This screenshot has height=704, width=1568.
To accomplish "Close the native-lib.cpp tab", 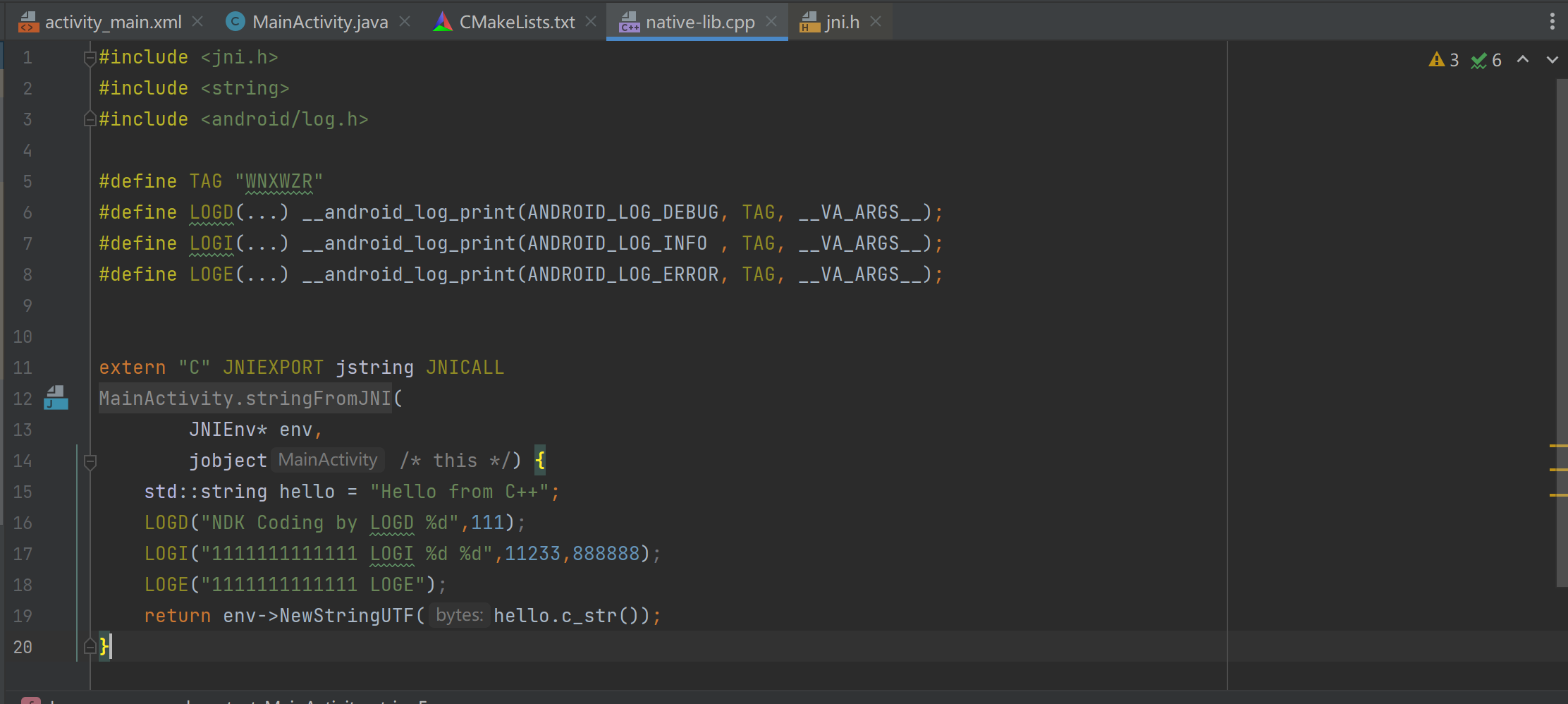I will [771, 22].
